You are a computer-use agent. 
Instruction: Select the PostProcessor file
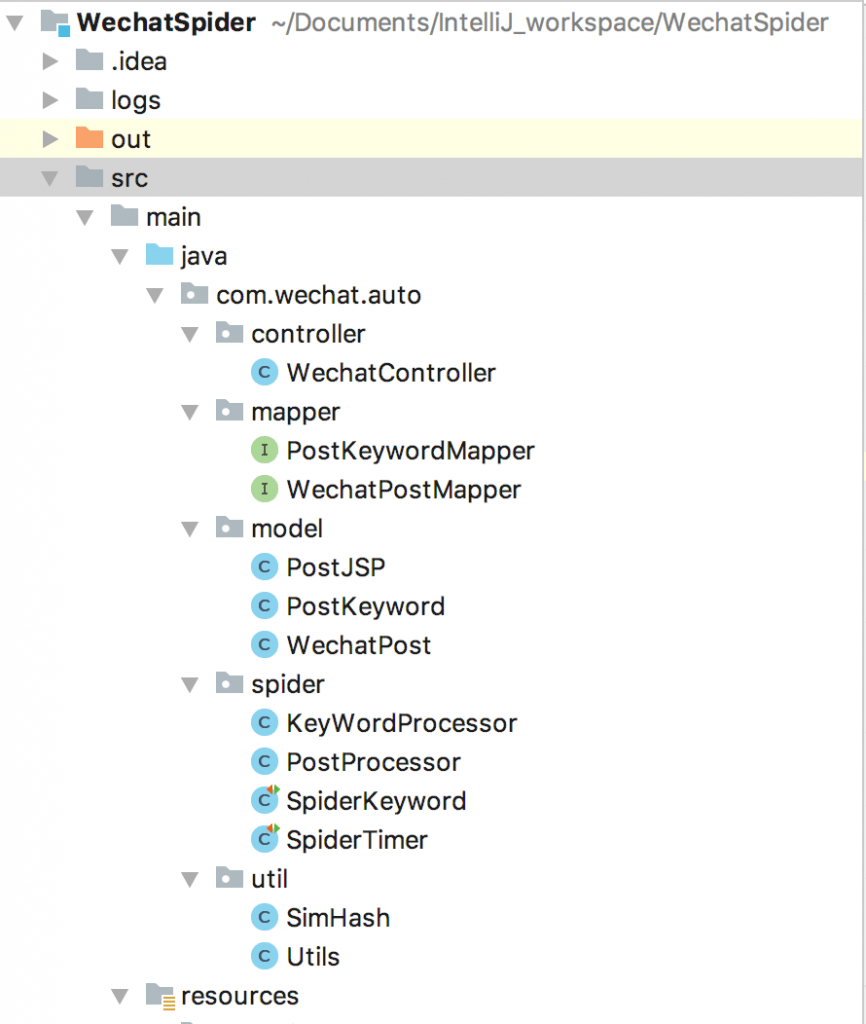pos(373,762)
